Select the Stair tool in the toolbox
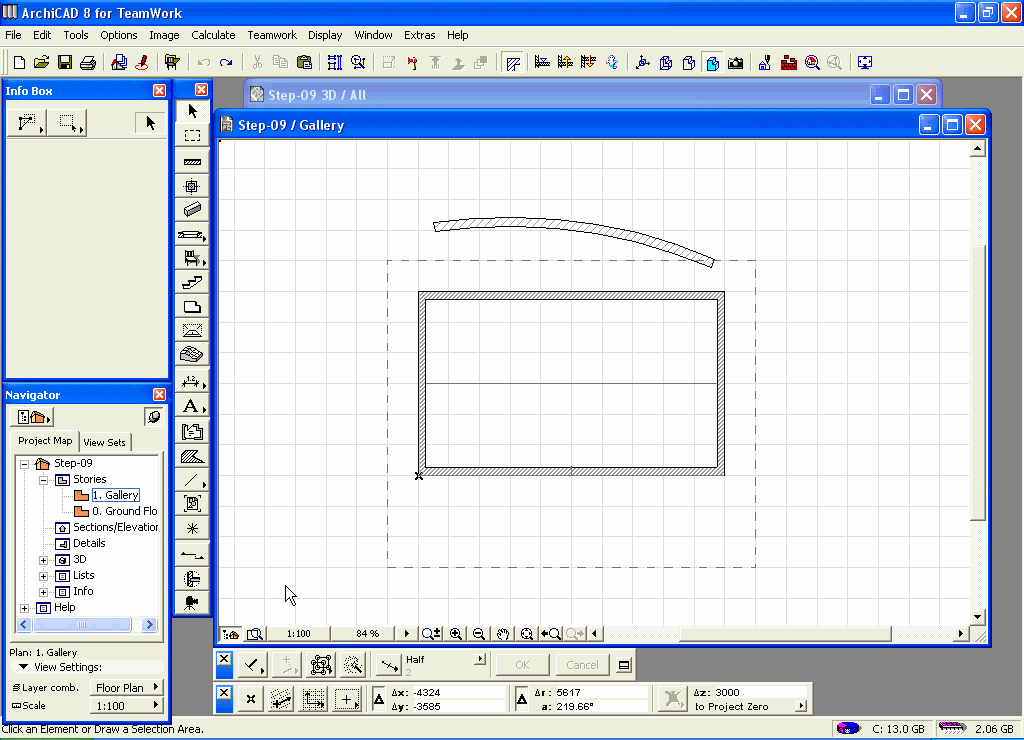Viewport: 1024px width, 740px height. 193,283
